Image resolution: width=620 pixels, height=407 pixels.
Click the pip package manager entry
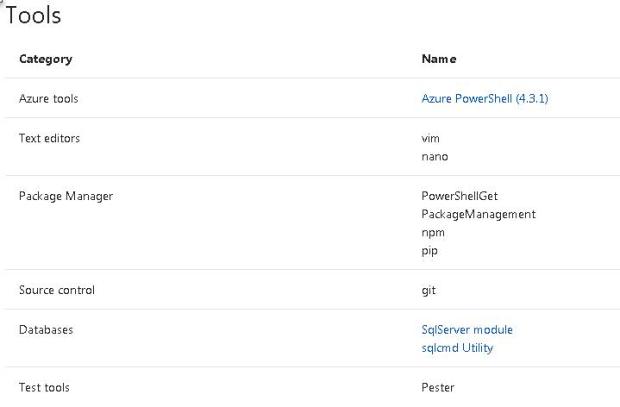[x=430, y=251]
